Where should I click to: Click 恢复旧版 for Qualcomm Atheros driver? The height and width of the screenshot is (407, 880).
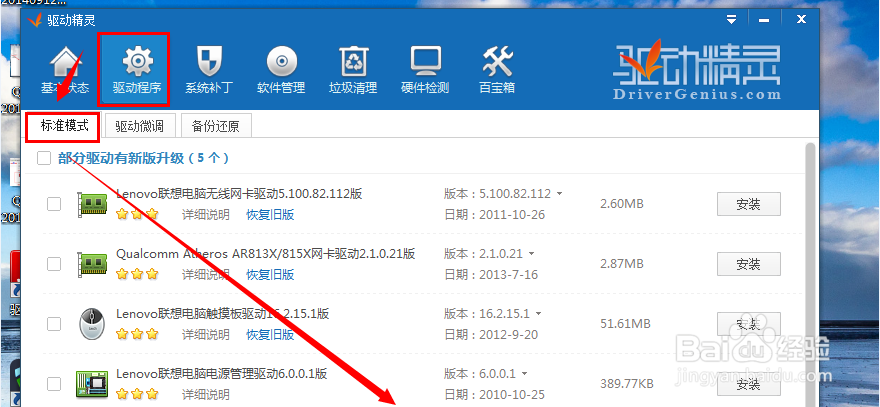click(x=270, y=275)
